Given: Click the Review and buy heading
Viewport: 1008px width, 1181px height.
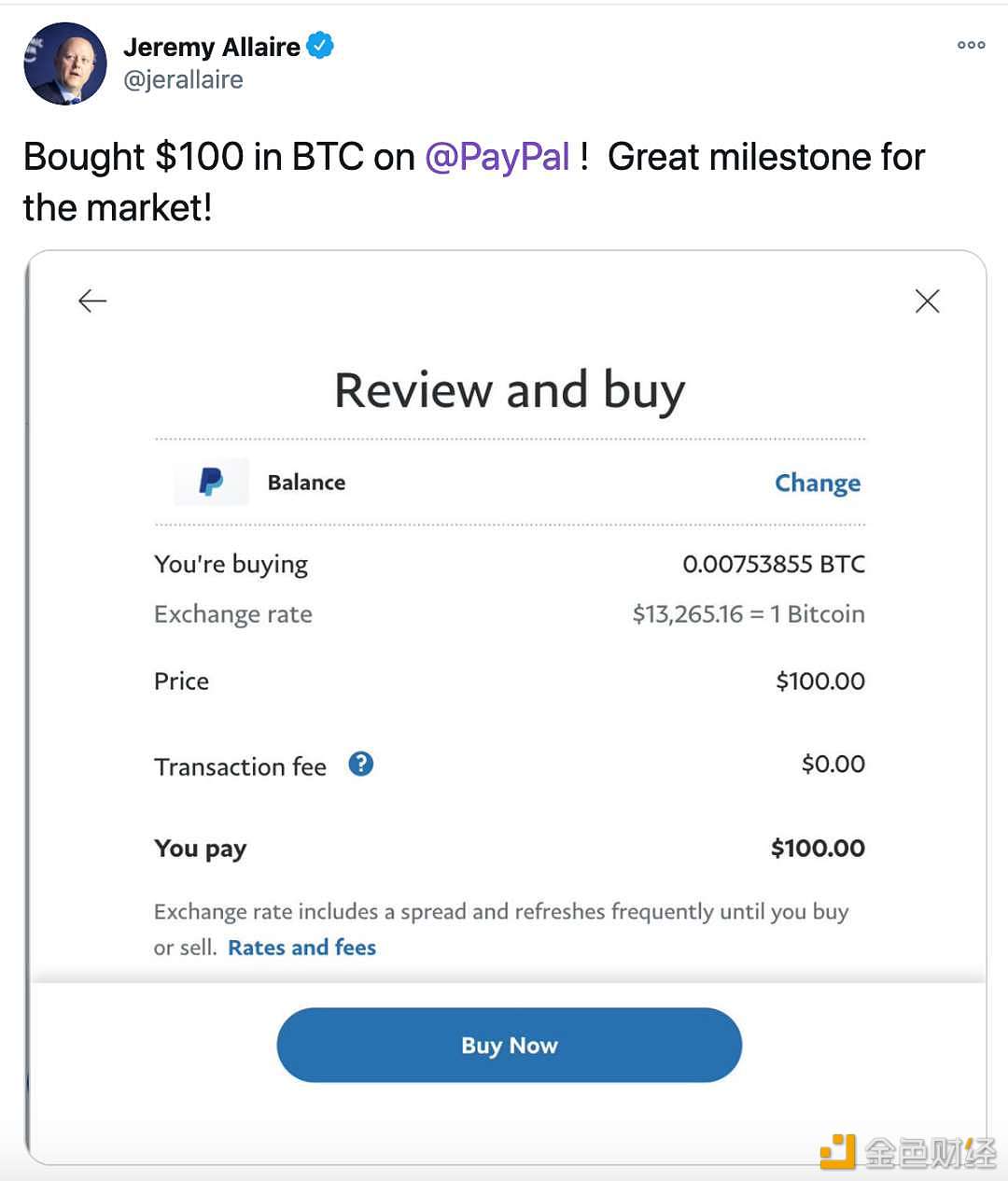Looking at the screenshot, I should pos(510,390).
